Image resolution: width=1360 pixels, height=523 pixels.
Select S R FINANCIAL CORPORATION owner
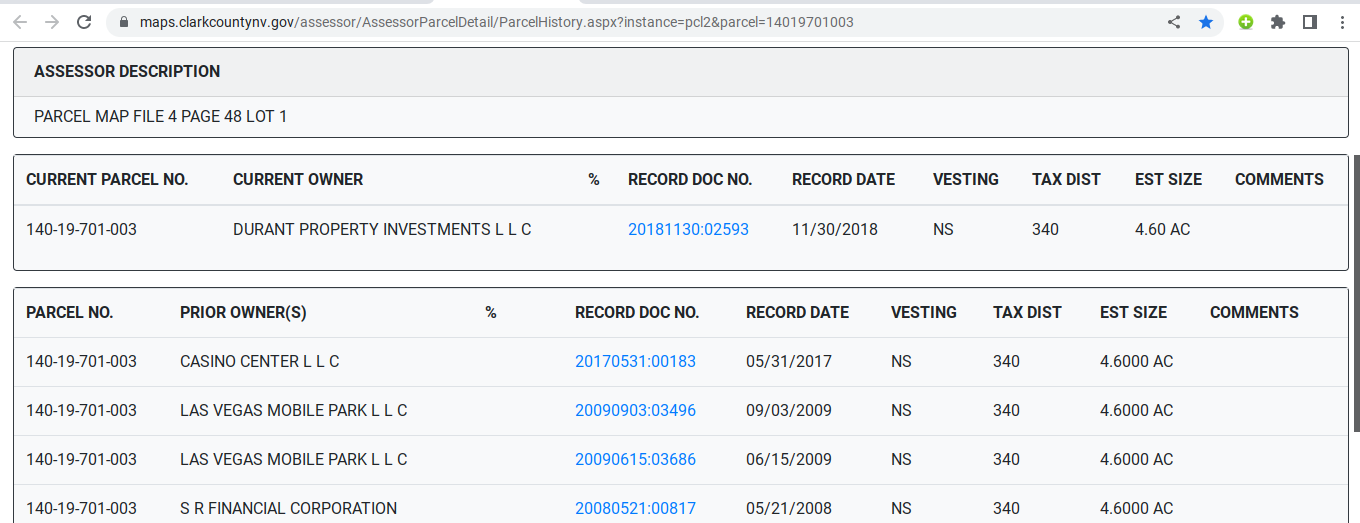tap(288, 509)
